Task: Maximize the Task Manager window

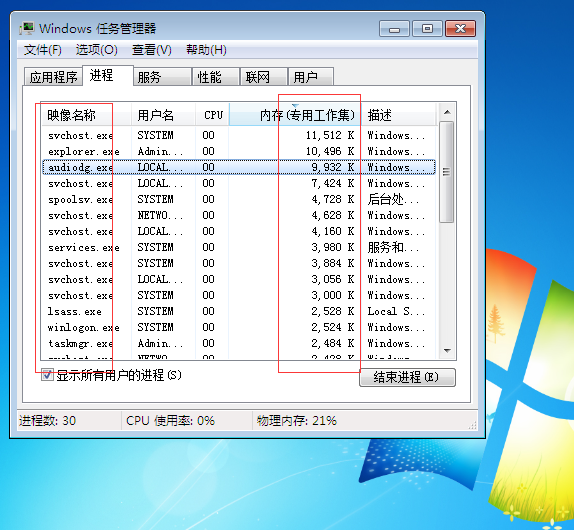Action: tap(427, 29)
